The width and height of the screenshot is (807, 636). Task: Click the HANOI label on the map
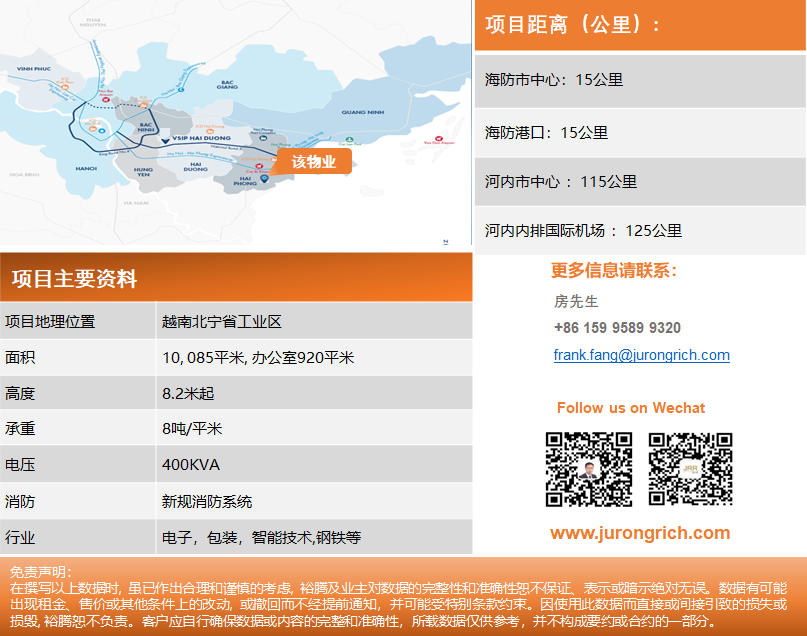click(86, 169)
